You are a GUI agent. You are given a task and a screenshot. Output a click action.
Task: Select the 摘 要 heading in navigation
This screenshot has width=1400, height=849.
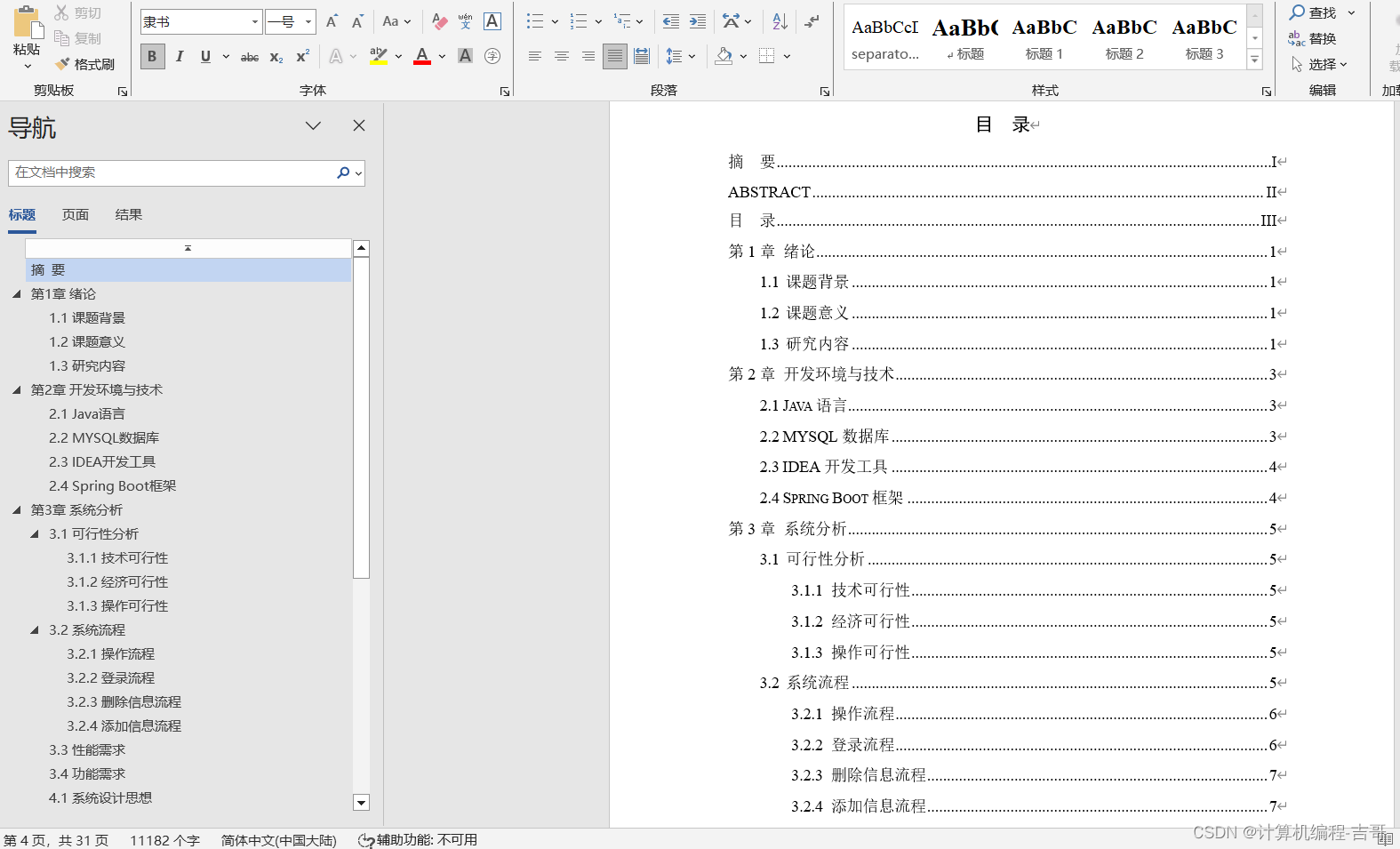coord(188,270)
